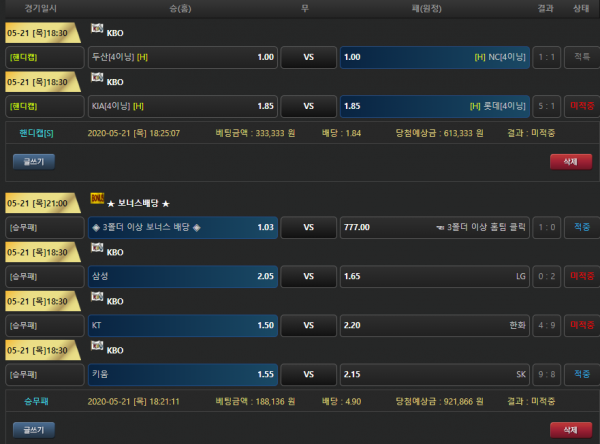Viewport: 600px width, 444px height.
Task: Click the 05-21 21:00 gold date tag
Action: click(40, 203)
